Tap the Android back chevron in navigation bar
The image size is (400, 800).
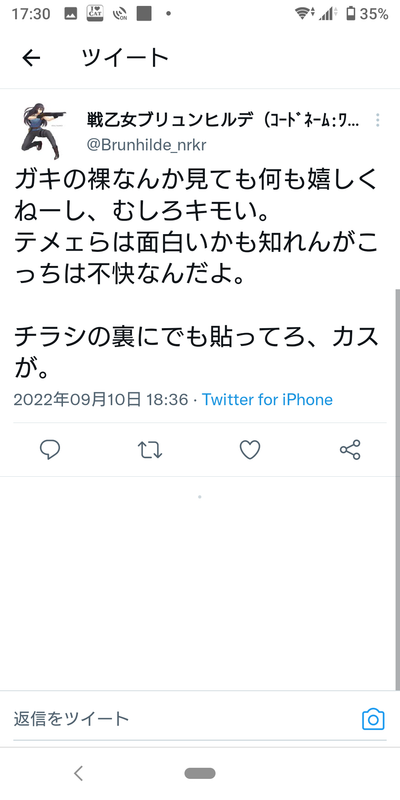tap(78, 773)
